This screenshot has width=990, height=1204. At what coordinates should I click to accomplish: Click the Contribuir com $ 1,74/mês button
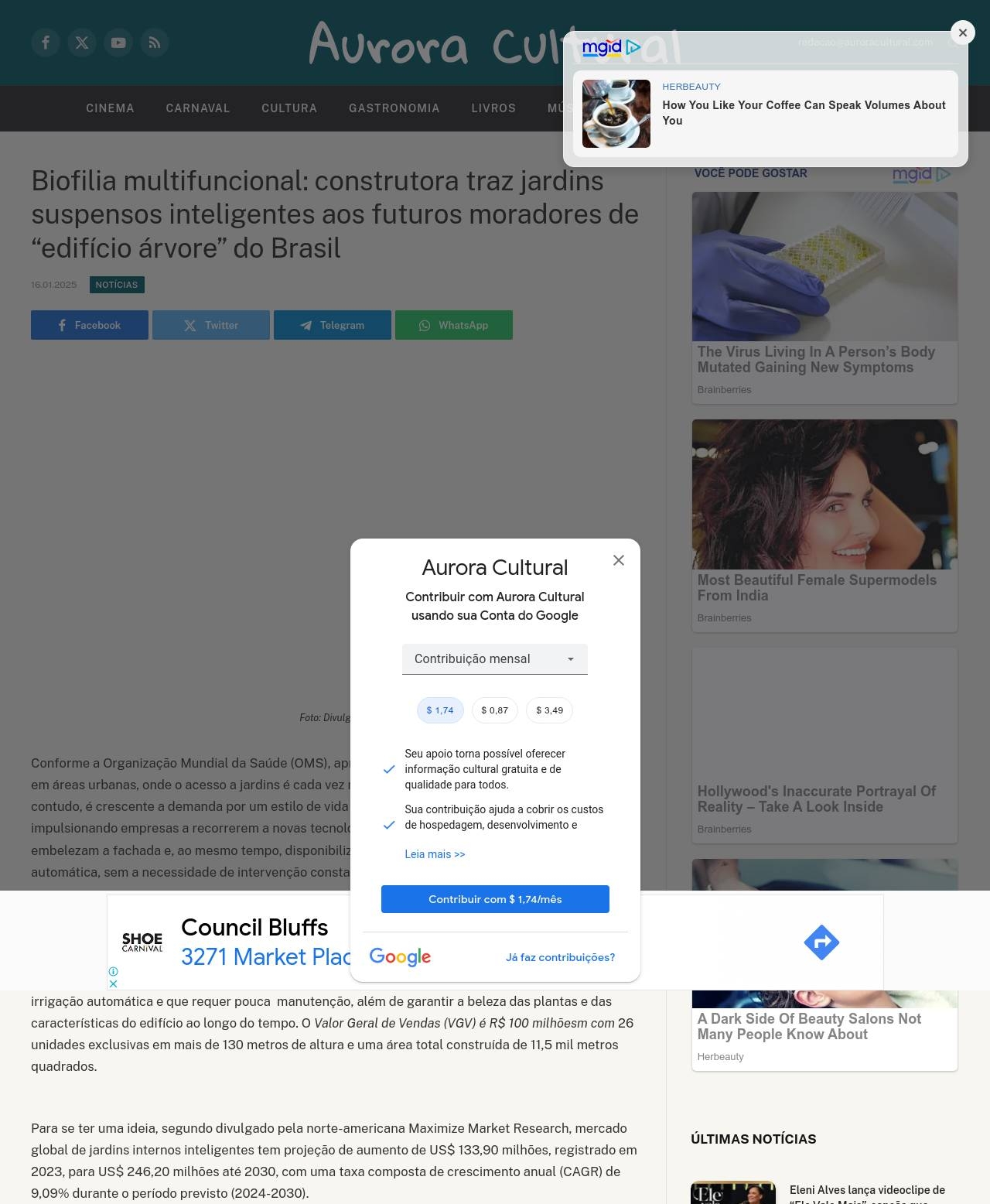tap(495, 899)
